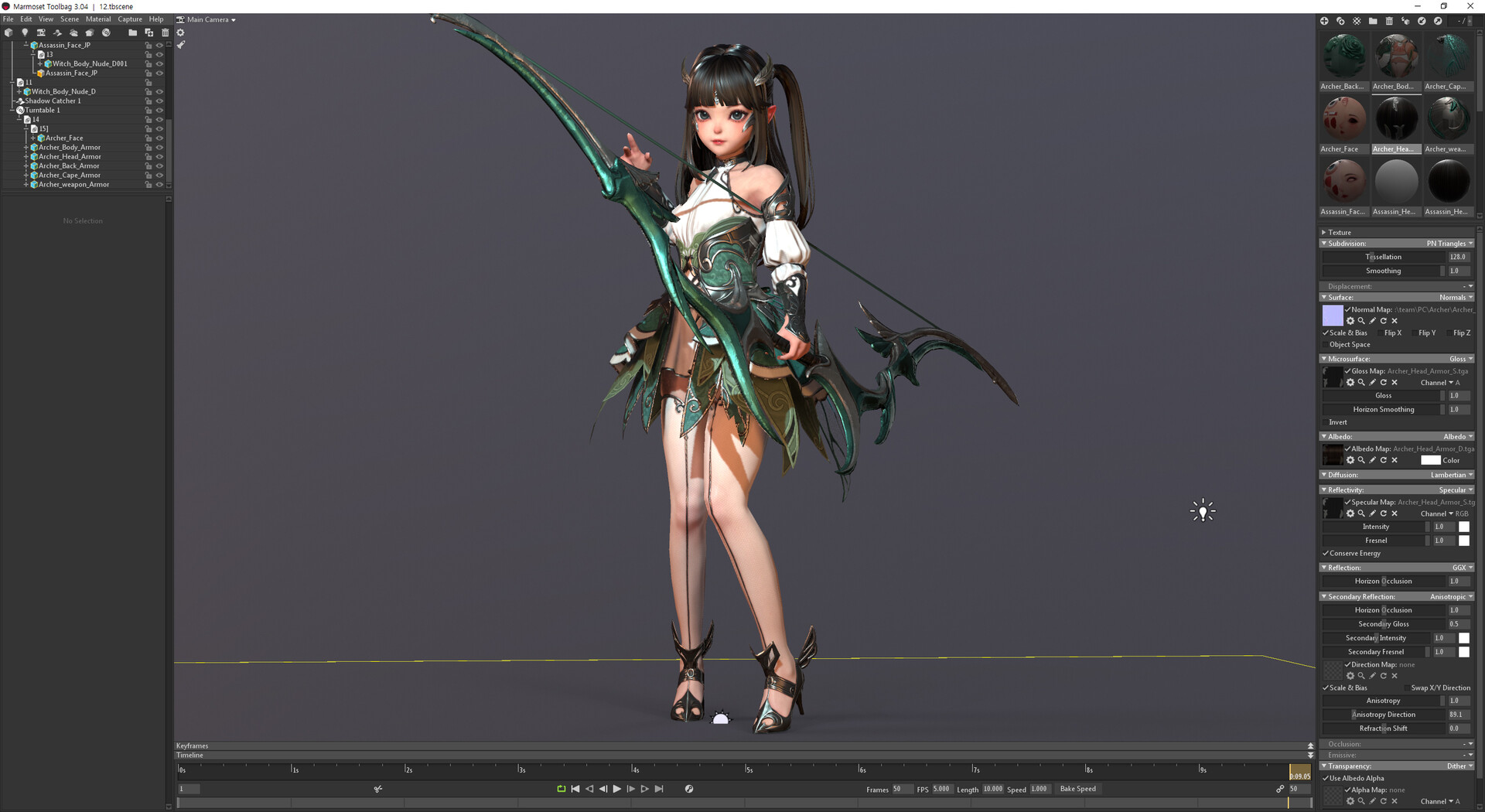Add a shadow catcher object

click(x=57, y=32)
